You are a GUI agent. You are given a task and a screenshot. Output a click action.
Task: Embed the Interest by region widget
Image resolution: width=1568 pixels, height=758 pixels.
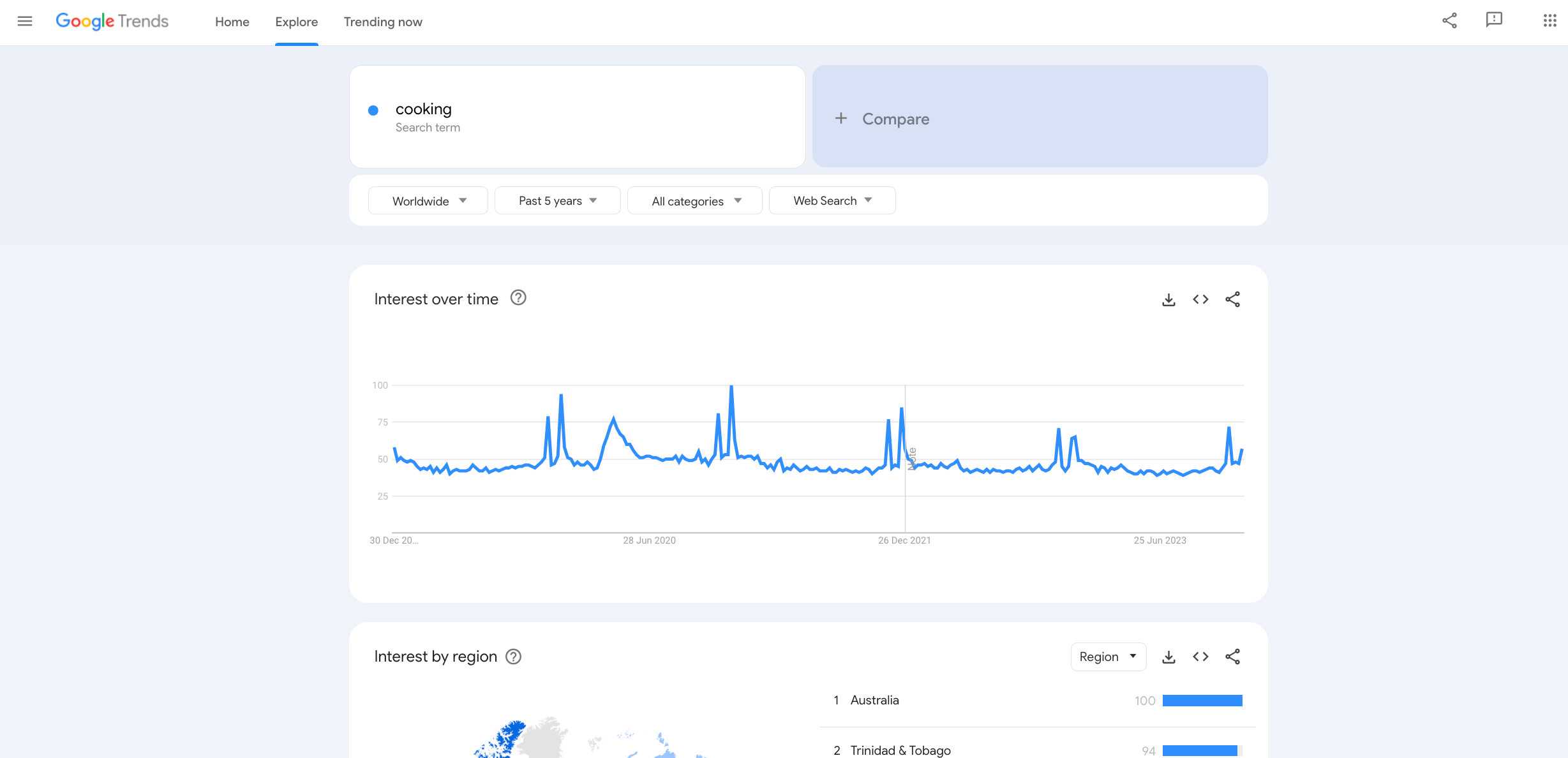(1200, 657)
